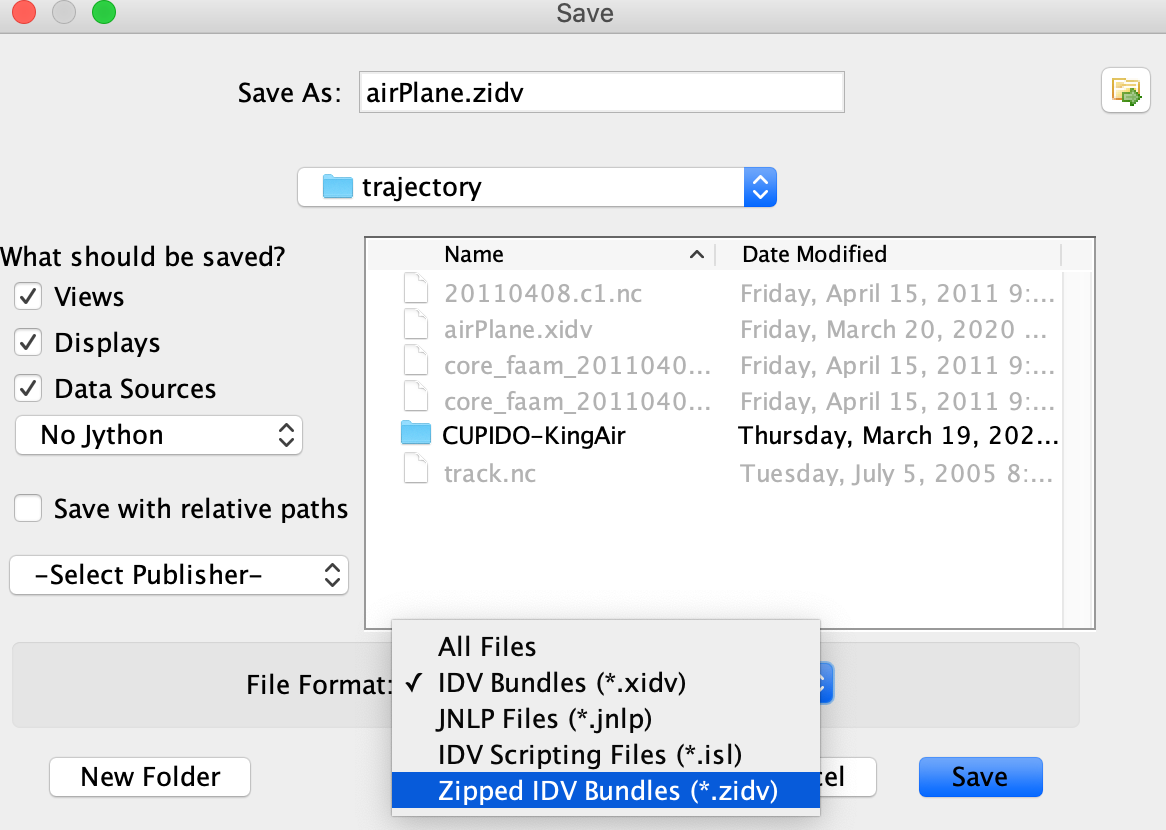The image size is (1166, 830).
Task: Toggle the Data Sources checkbox
Action: (29, 389)
